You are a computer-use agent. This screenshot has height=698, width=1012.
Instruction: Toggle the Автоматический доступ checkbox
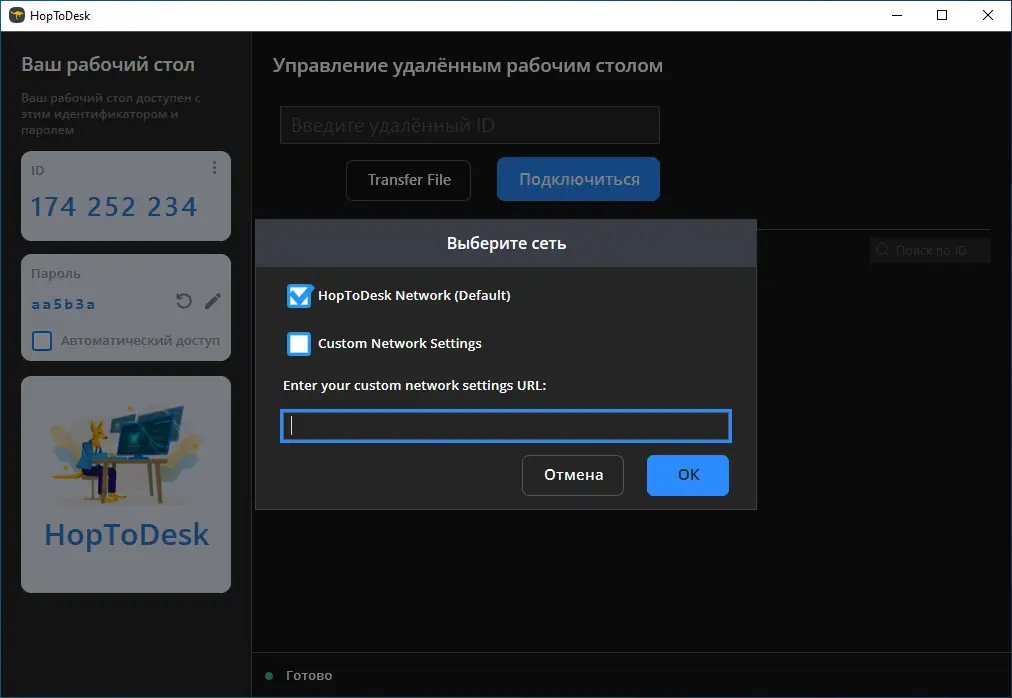[x=42, y=340]
